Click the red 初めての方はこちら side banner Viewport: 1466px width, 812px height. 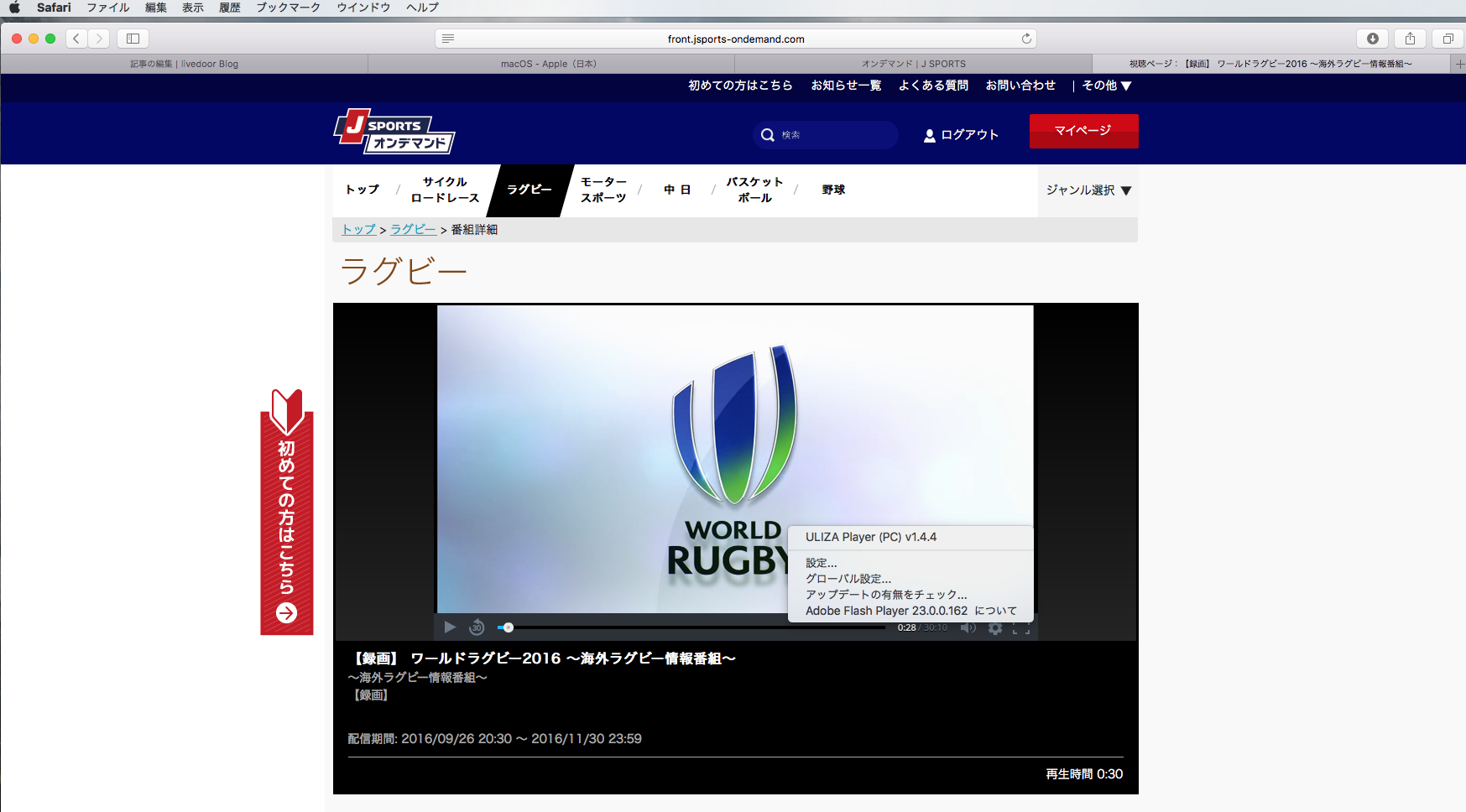coord(287,512)
